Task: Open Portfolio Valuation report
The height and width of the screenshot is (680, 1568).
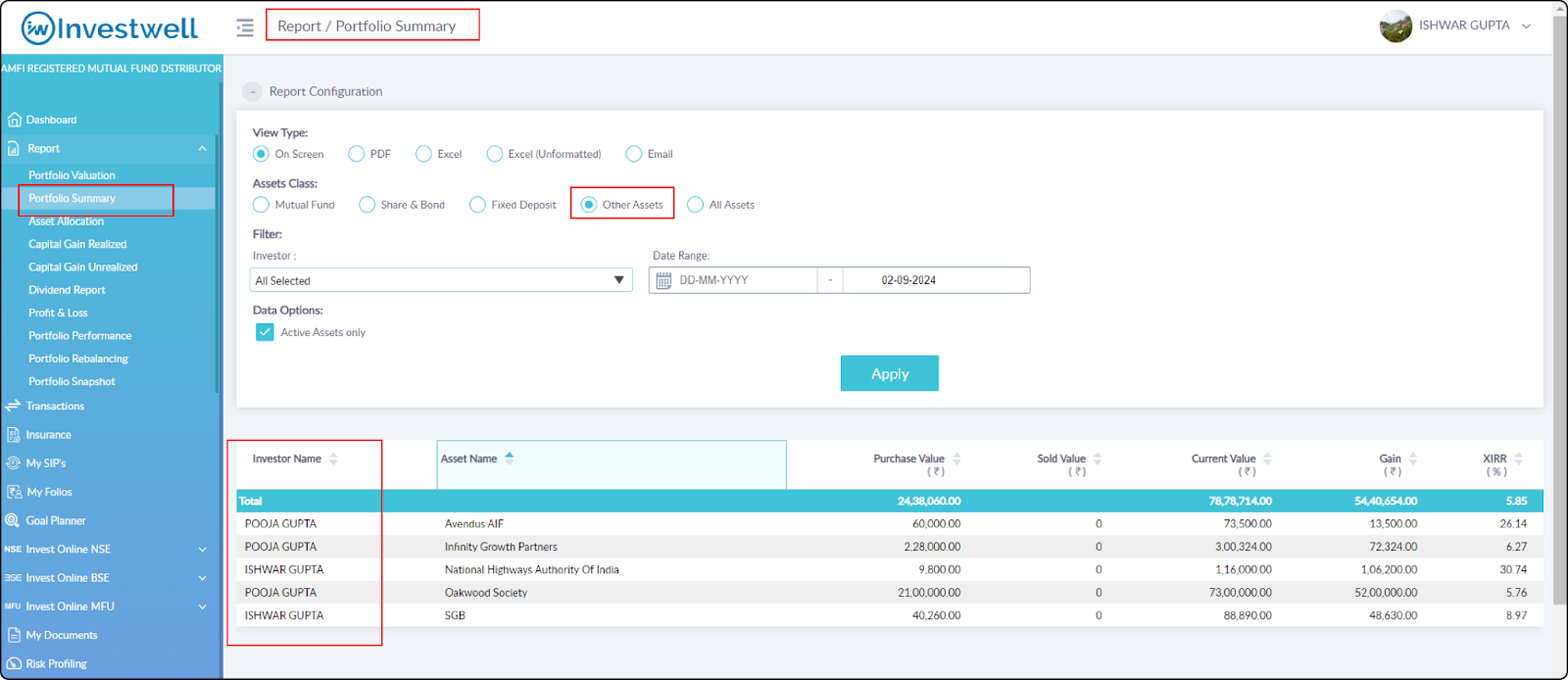Action: [x=72, y=175]
